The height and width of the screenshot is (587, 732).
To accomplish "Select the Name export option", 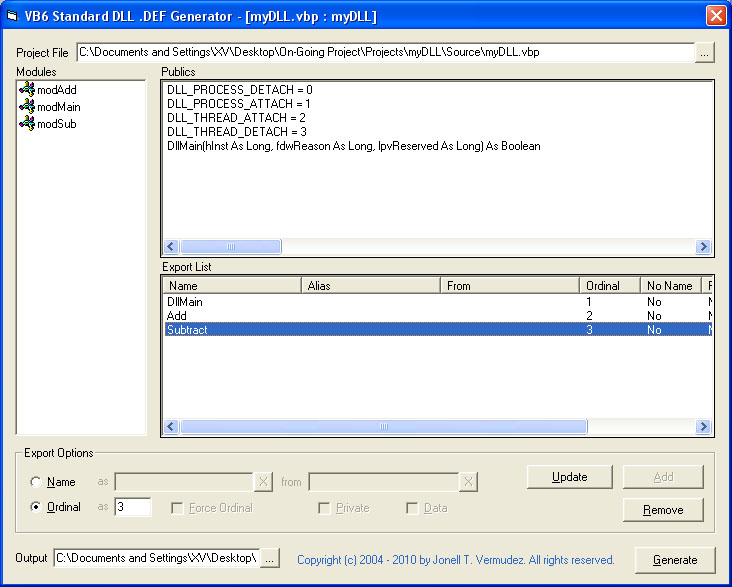I will pos(37,482).
